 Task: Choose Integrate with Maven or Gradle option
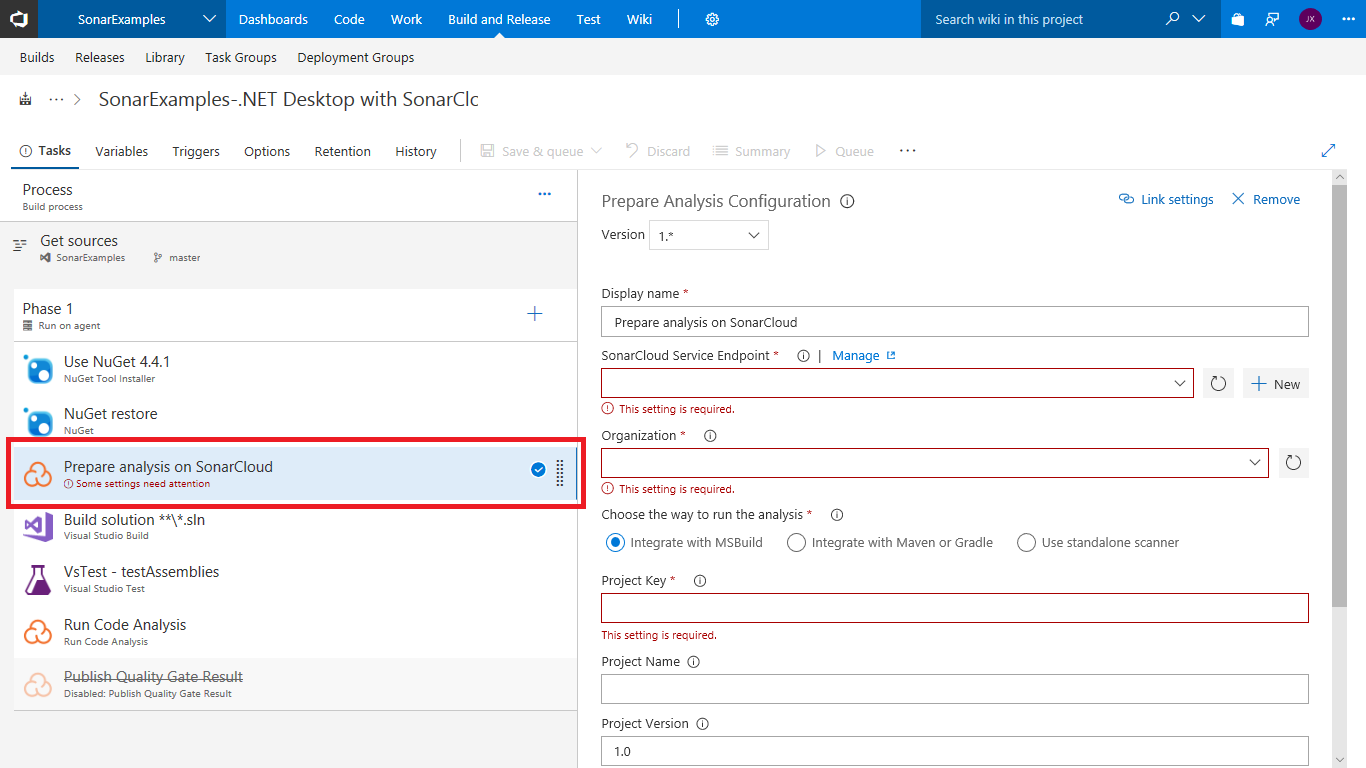796,543
